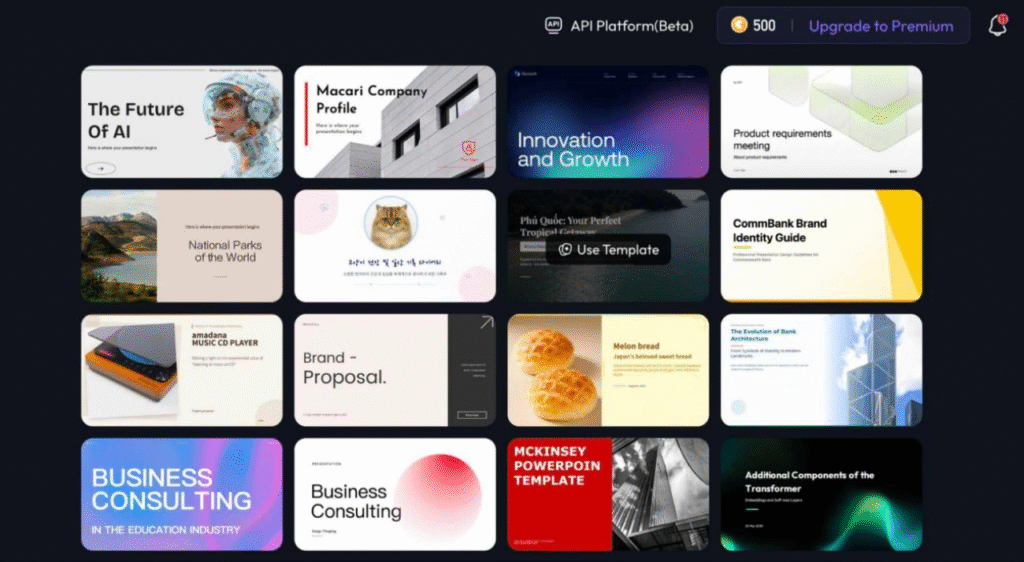Click Upgrade to Premium
The image size is (1024, 562).
[880, 26]
